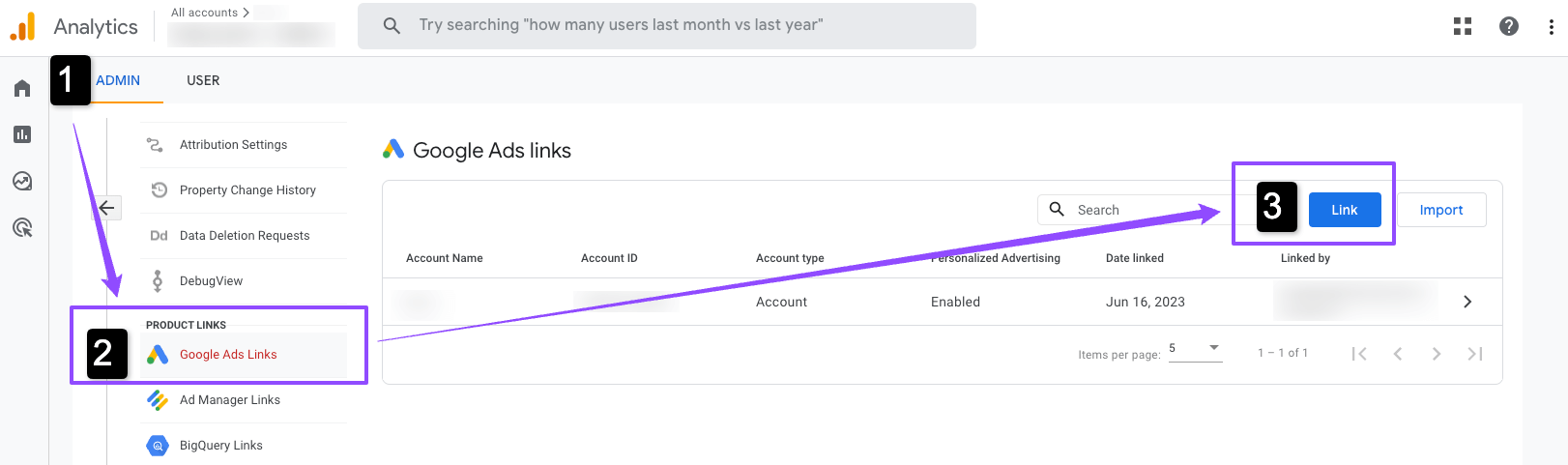This screenshot has height=465, width=1568.
Task: Go to first page of table
Action: pyautogui.click(x=1359, y=354)
